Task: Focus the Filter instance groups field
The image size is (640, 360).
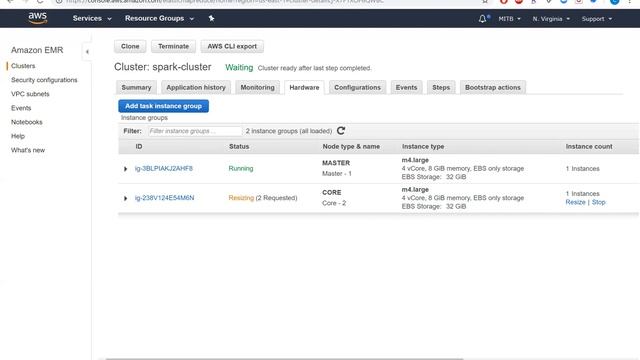Action: coord(195,131)
